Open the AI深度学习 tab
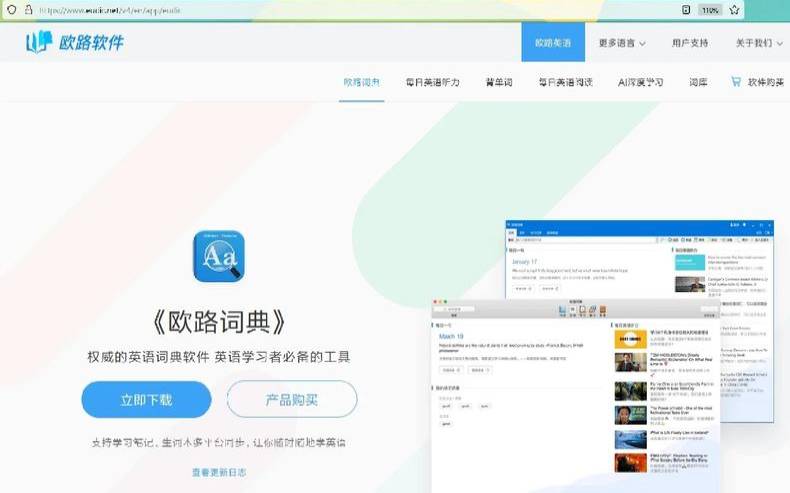Viewport: 790px width, 493px height. (x=640, y=82)
